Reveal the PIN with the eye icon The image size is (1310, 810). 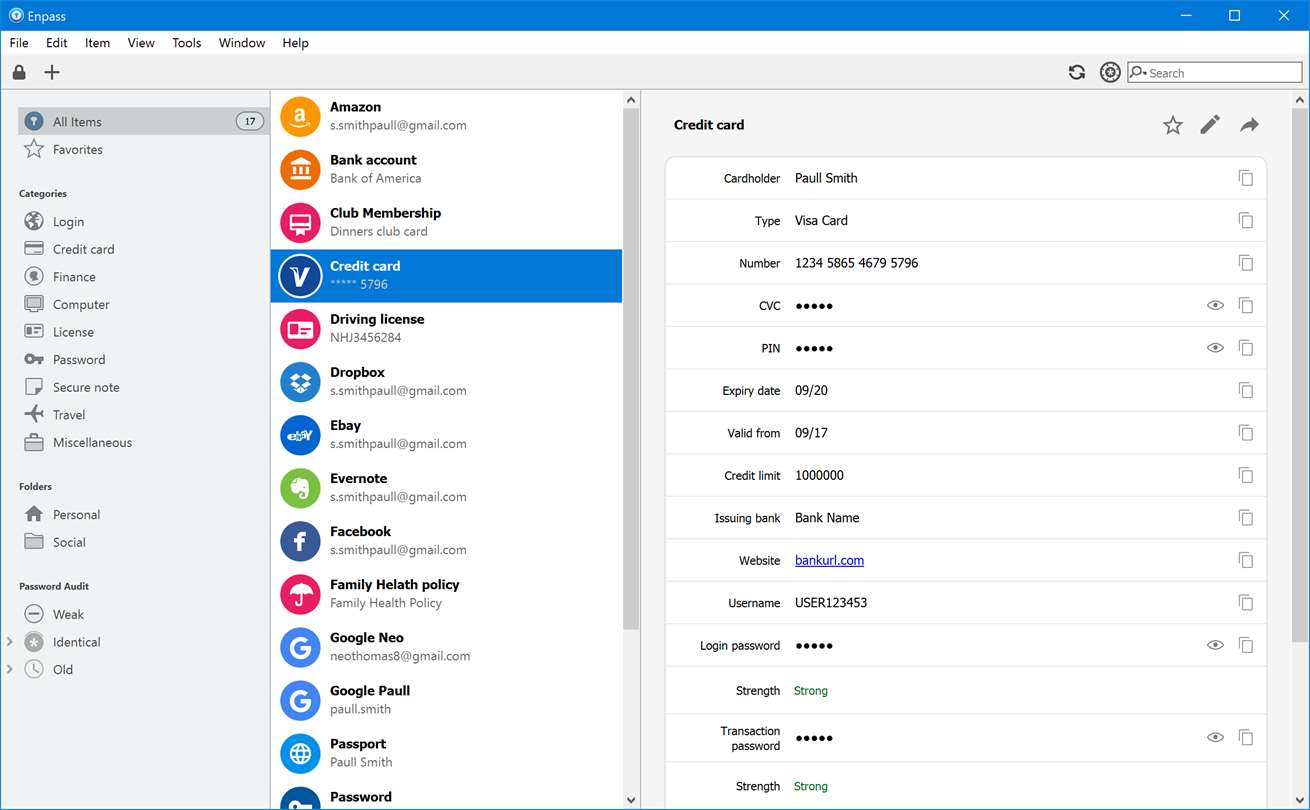click(x=1215, y=348)
